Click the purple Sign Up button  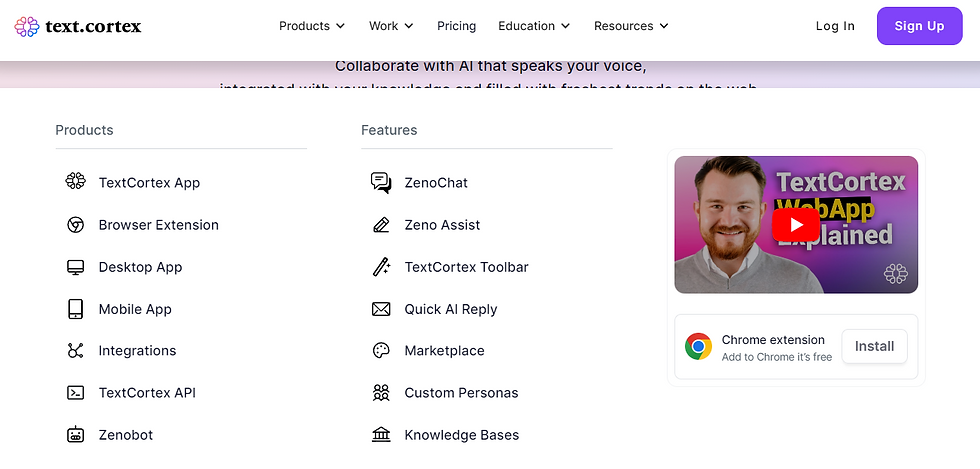[x=919, y=26]
